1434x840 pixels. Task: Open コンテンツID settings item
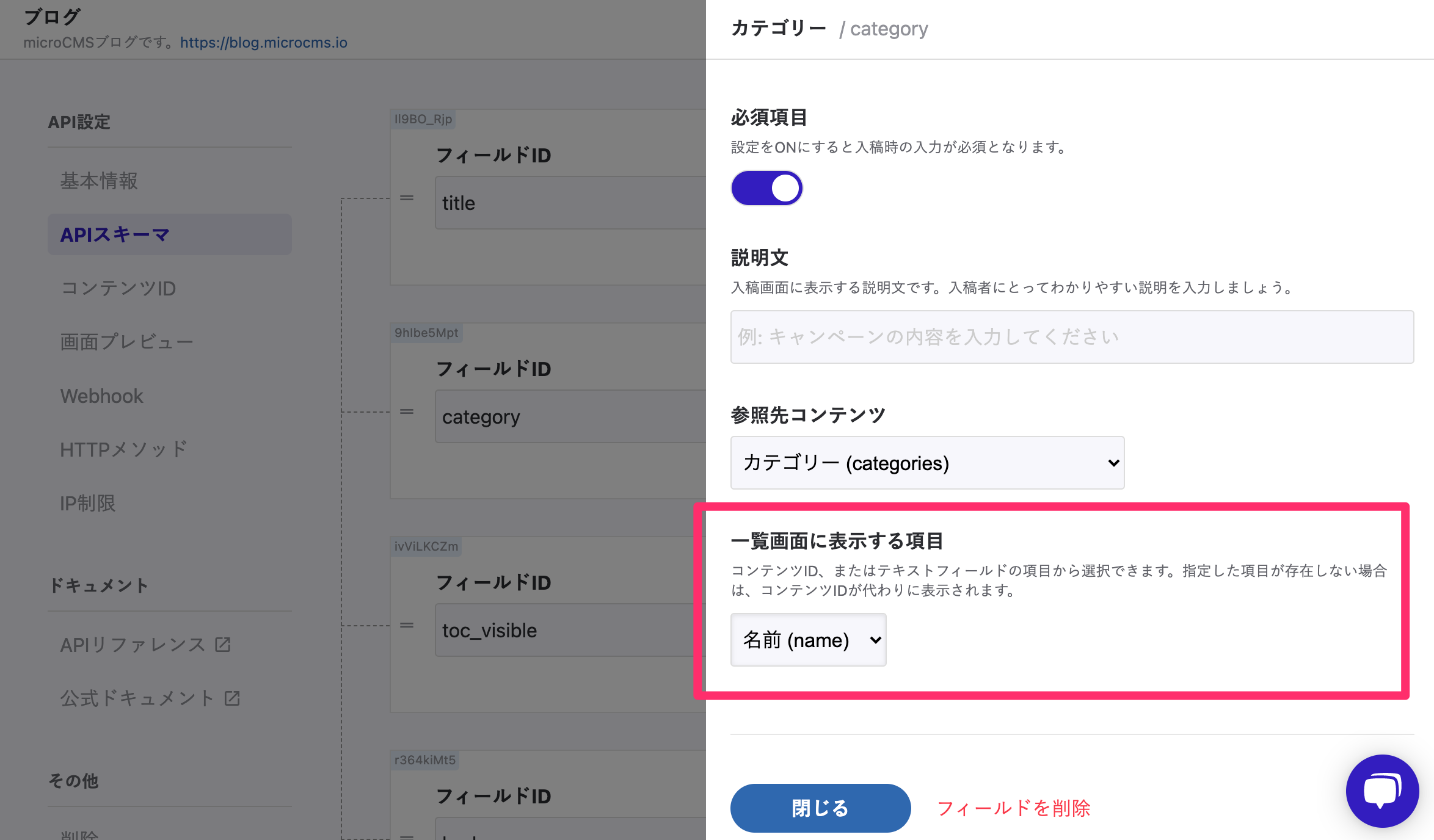[118, 288]
